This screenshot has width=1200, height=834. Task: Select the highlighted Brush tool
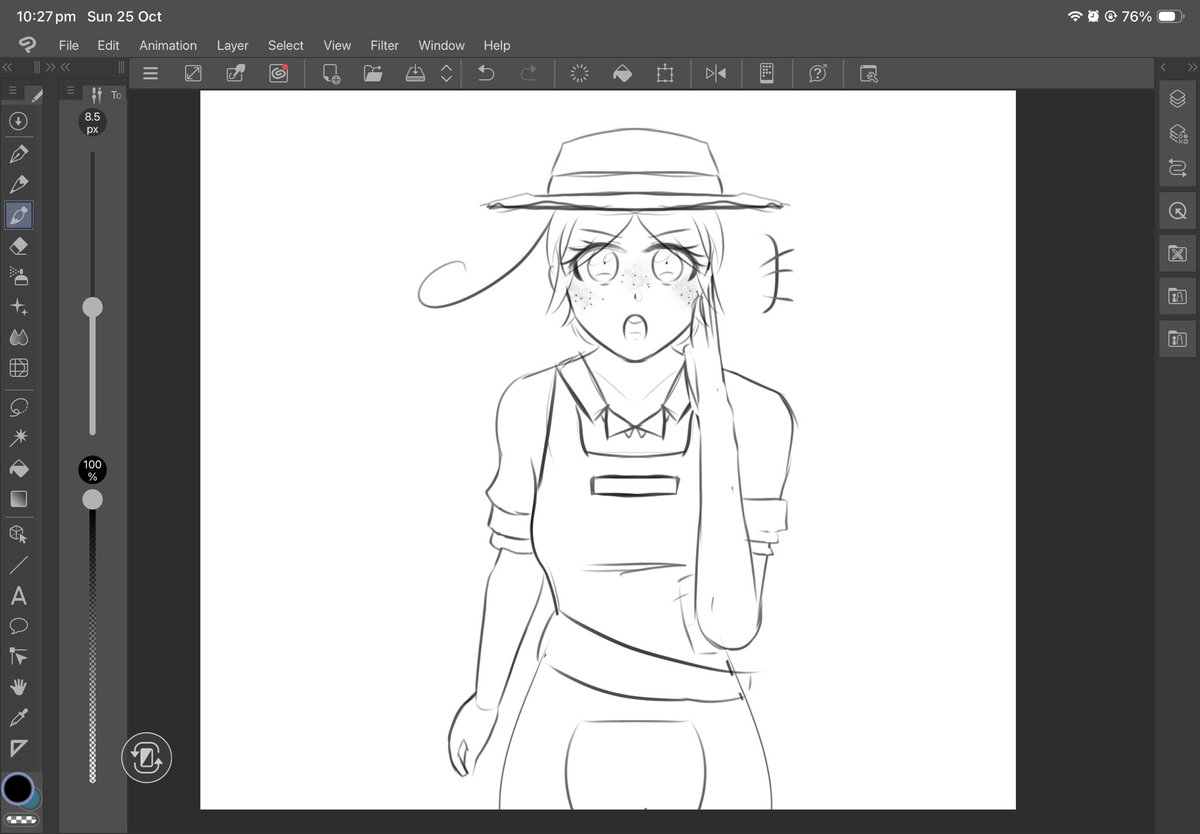(x=18, y=215)
